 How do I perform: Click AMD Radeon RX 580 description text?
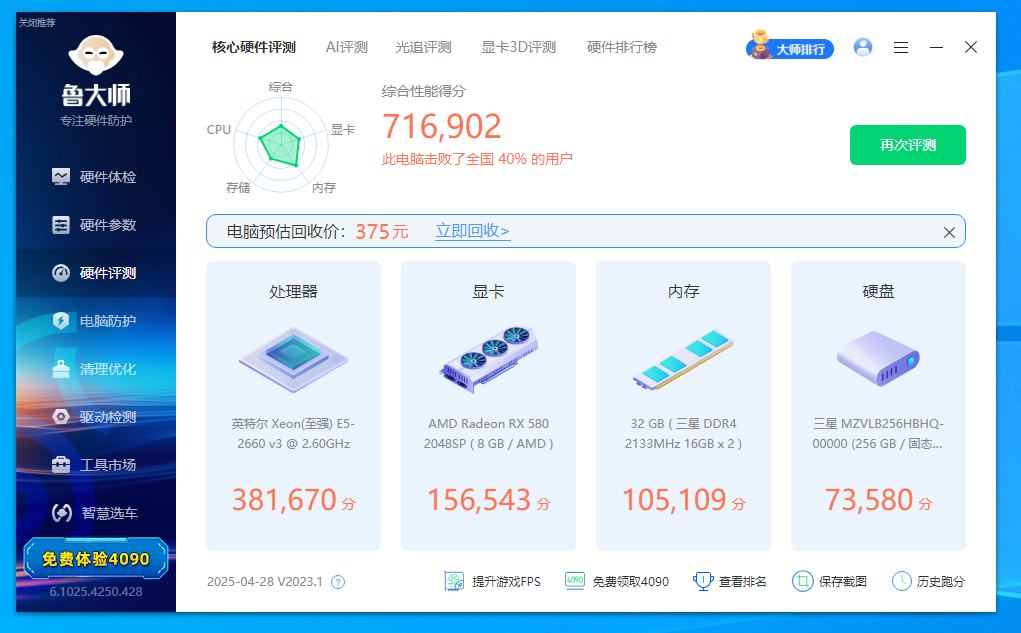pos(488,434)
